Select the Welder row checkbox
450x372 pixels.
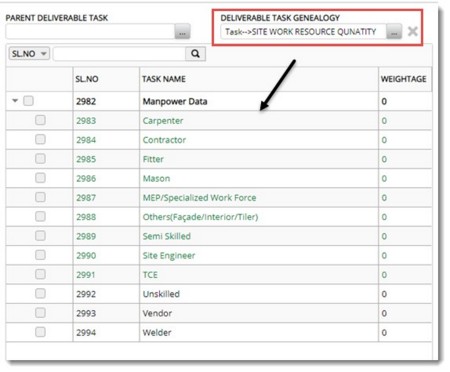pyautogui.click(x=40, y=332)
